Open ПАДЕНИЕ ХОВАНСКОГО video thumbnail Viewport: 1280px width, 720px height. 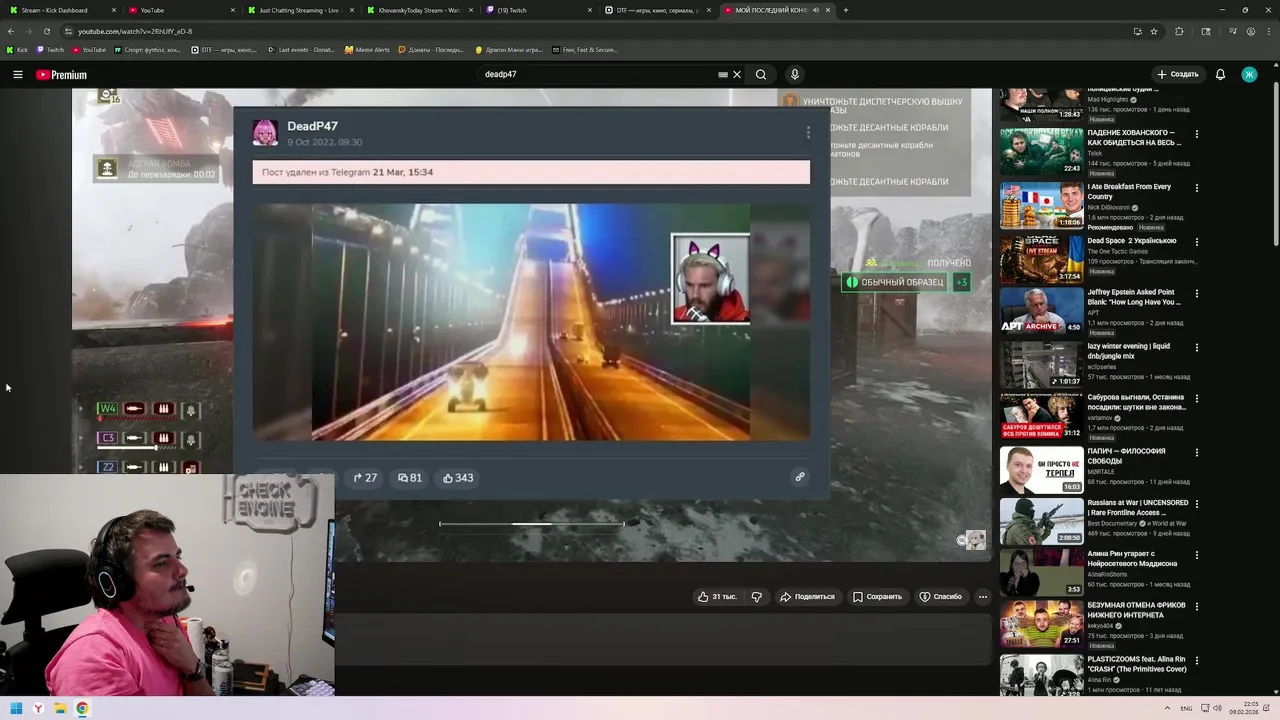(1041, 151)
